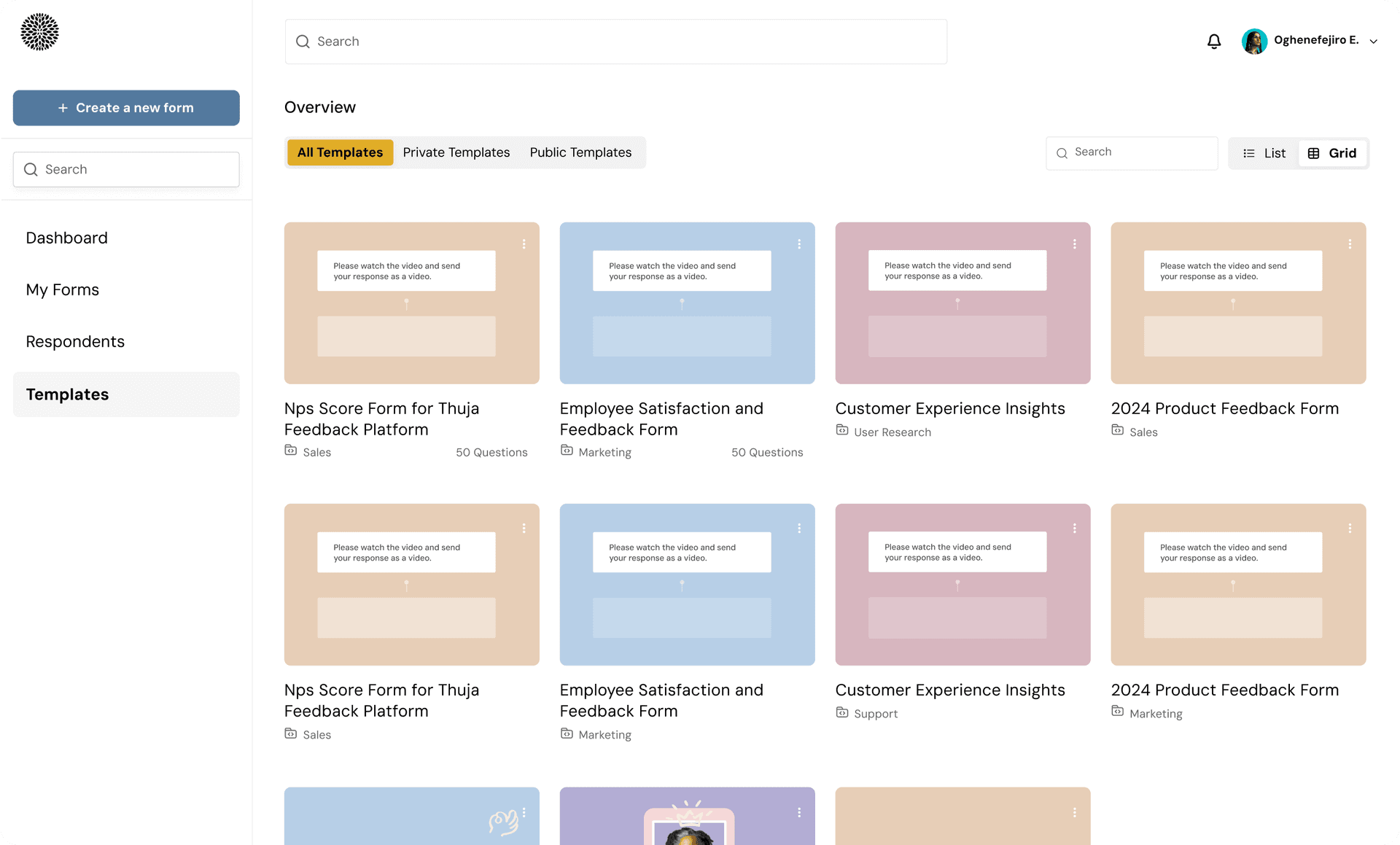Viewport: 1400px width, 845px height.
Task: Click '50 Questions' under first Nps Score Form
Action: 491,453
